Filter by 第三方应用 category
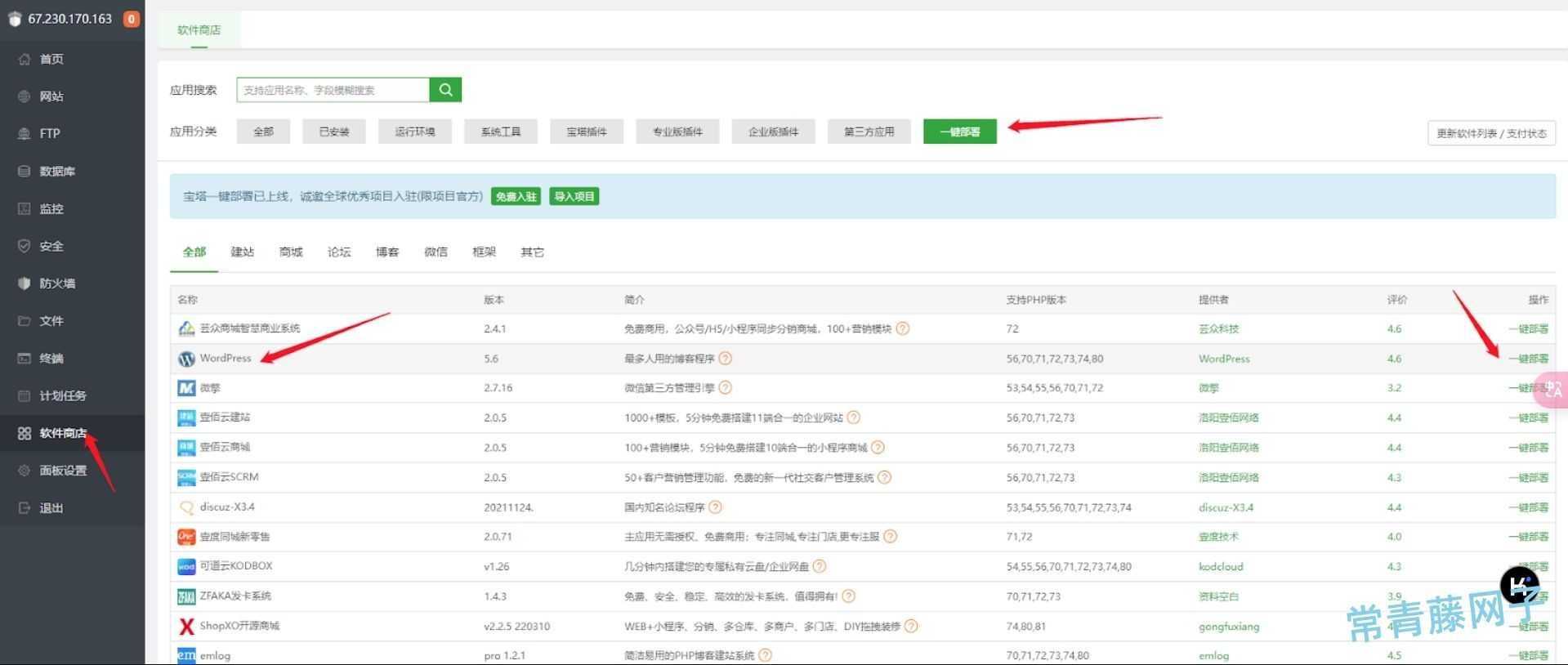This screenshot has width=1568, height=665. [x=869, y=132]
